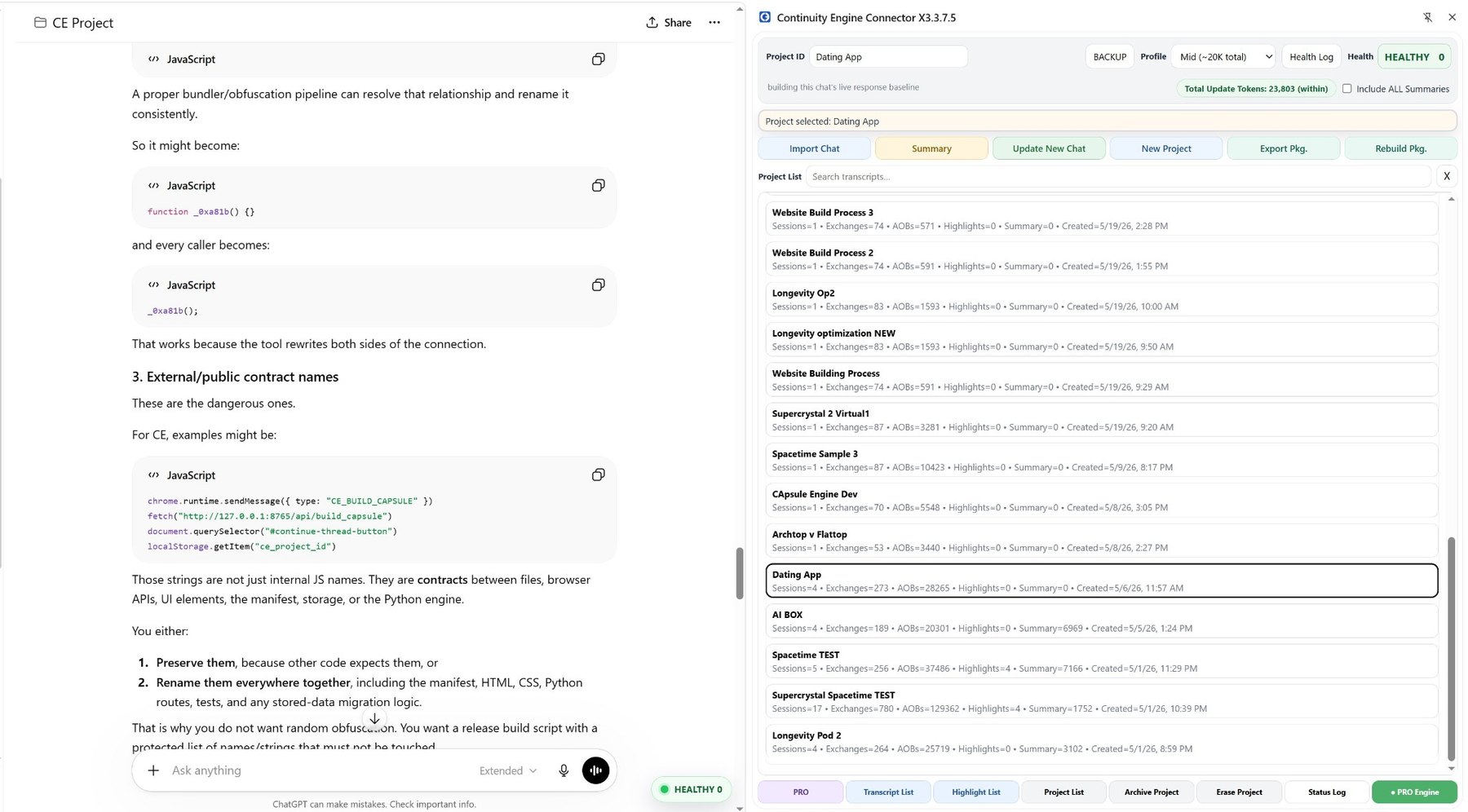Copy the chrome.runtime.sendMessage code block

[x=598, y=474]
